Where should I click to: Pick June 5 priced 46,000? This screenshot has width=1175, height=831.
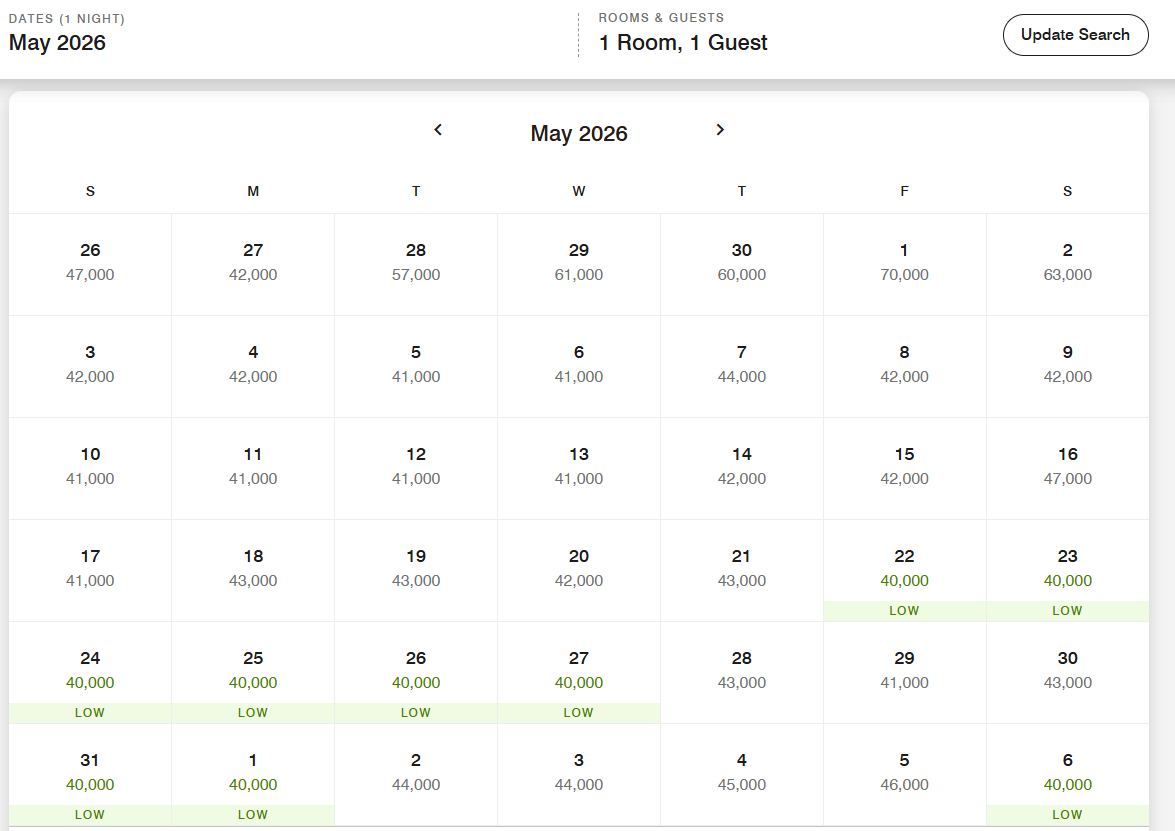[x=904, y=773]
